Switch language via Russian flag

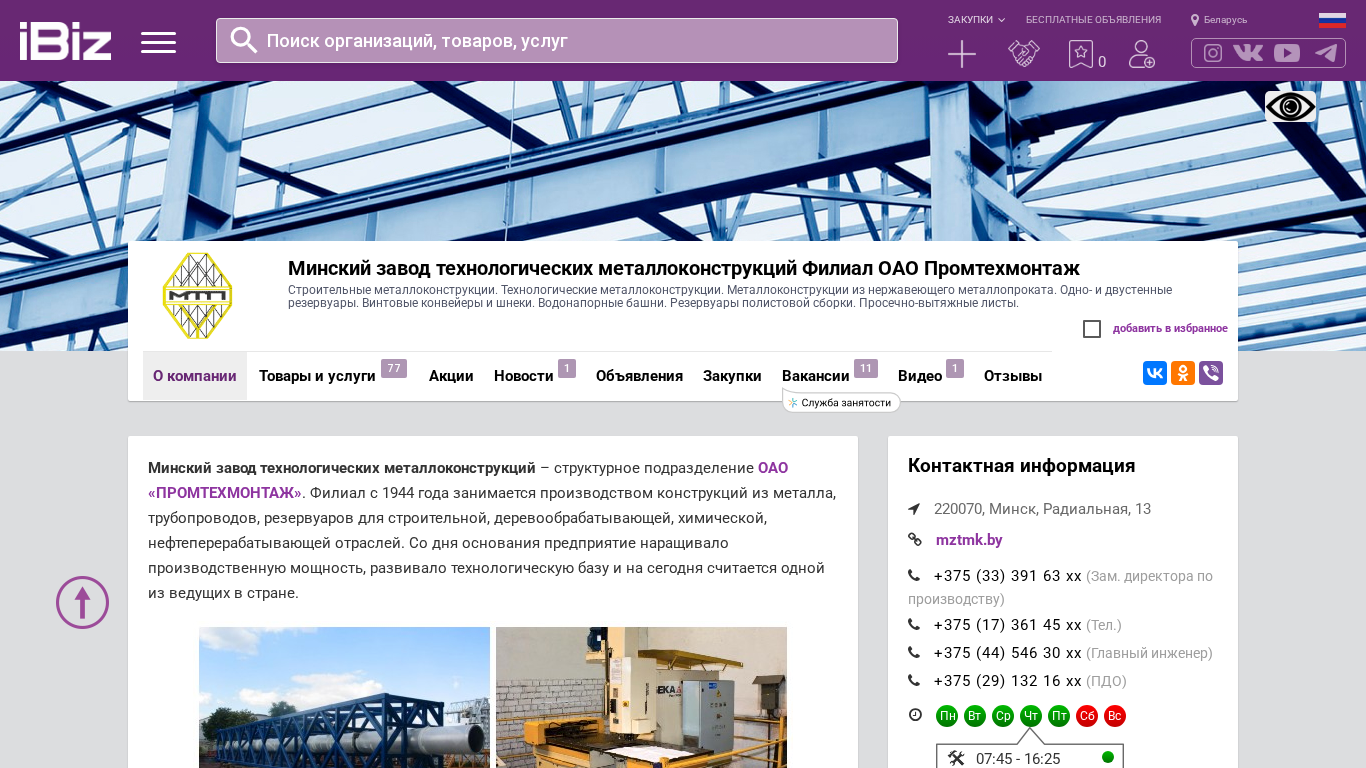(1332, 20)
